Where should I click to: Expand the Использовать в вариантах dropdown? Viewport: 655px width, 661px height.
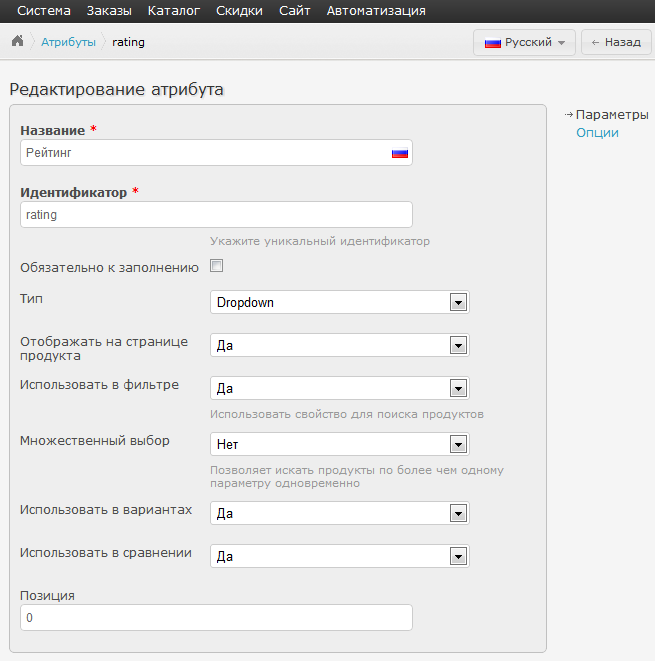(340, 513)
